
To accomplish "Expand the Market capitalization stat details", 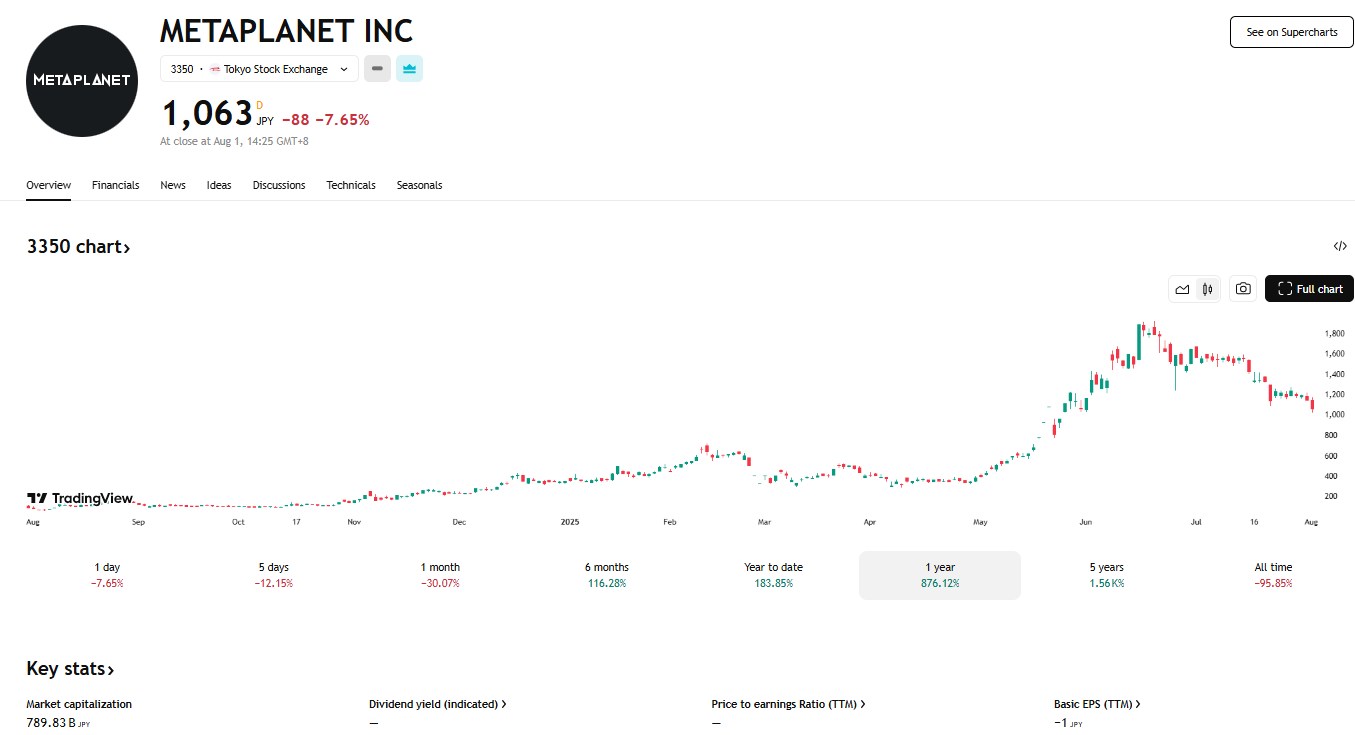I will [79, 703].
